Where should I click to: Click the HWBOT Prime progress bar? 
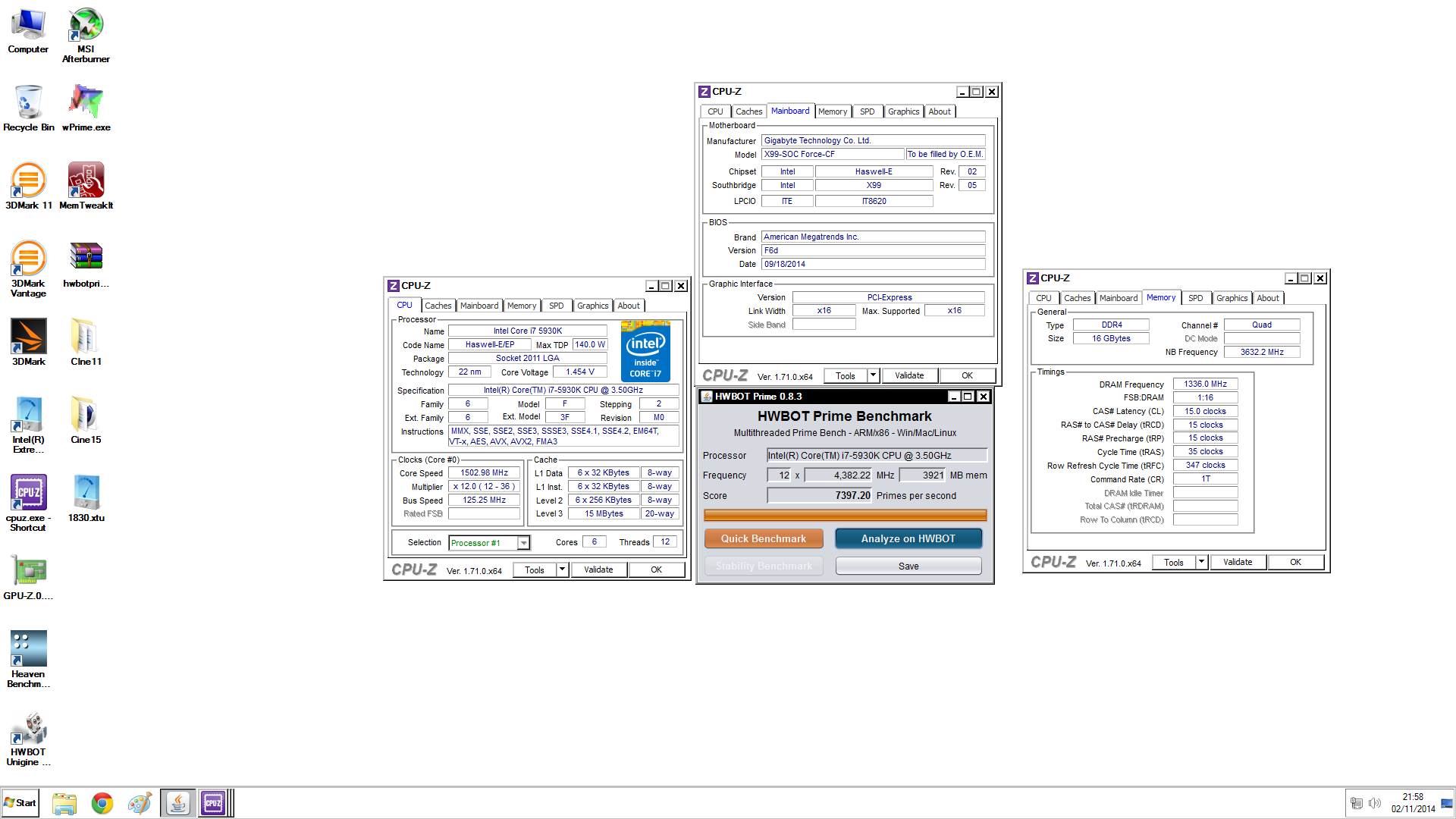pos(845,515)
